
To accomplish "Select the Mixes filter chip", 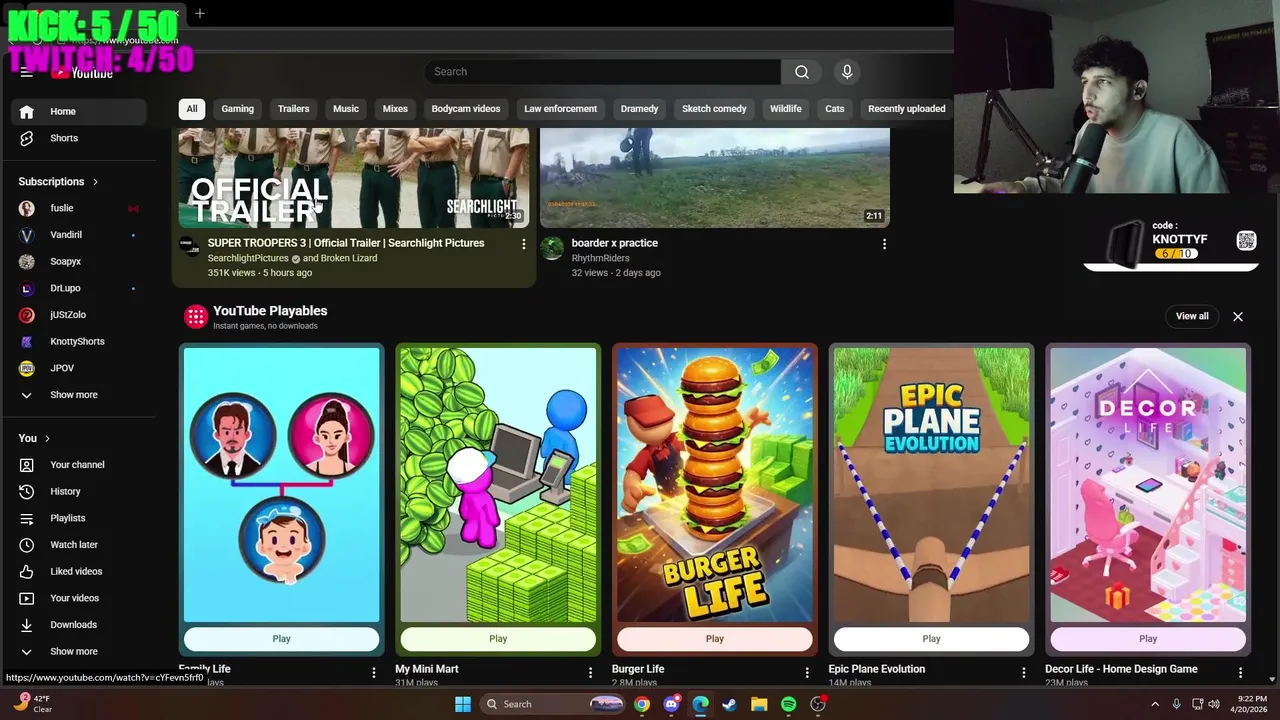I will (395, 109).
